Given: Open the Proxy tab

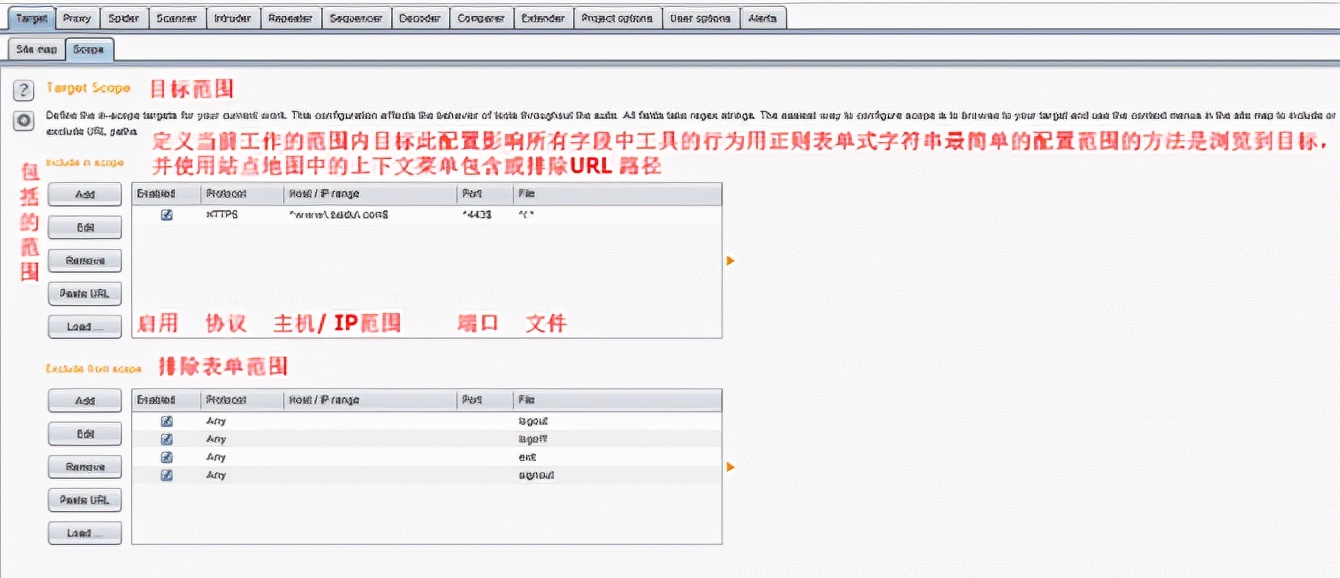Looking at the screenshot, I should click(76, 18).
